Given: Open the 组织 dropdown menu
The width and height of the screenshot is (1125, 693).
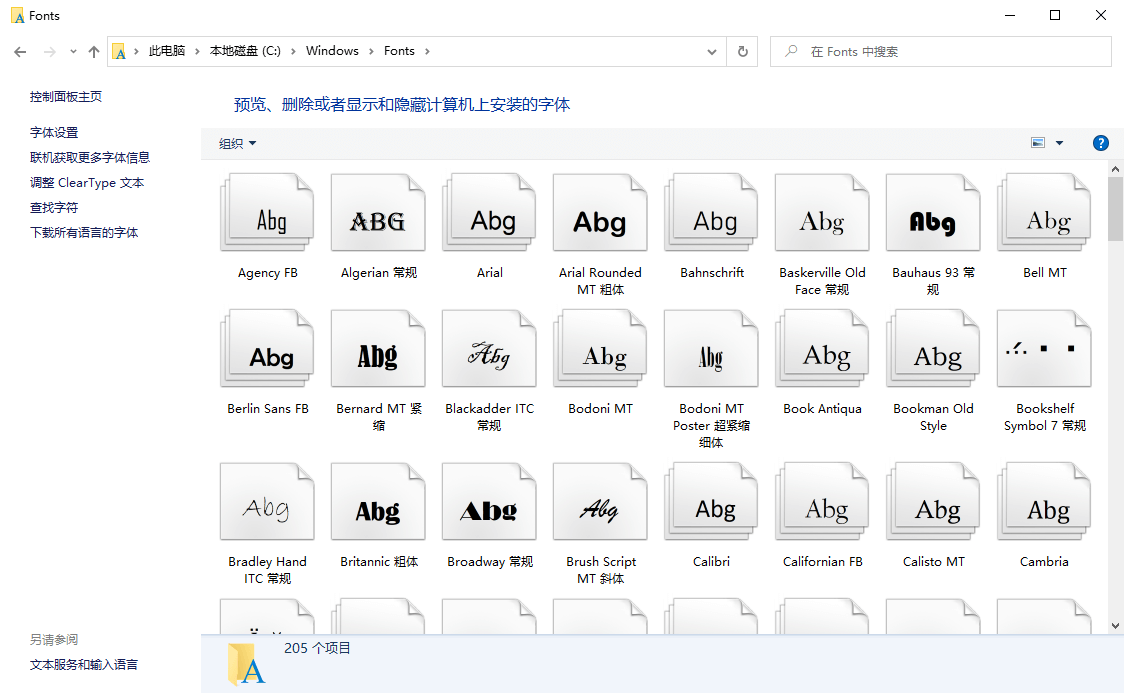Looking at the screenshot, I should coord(237,142).
